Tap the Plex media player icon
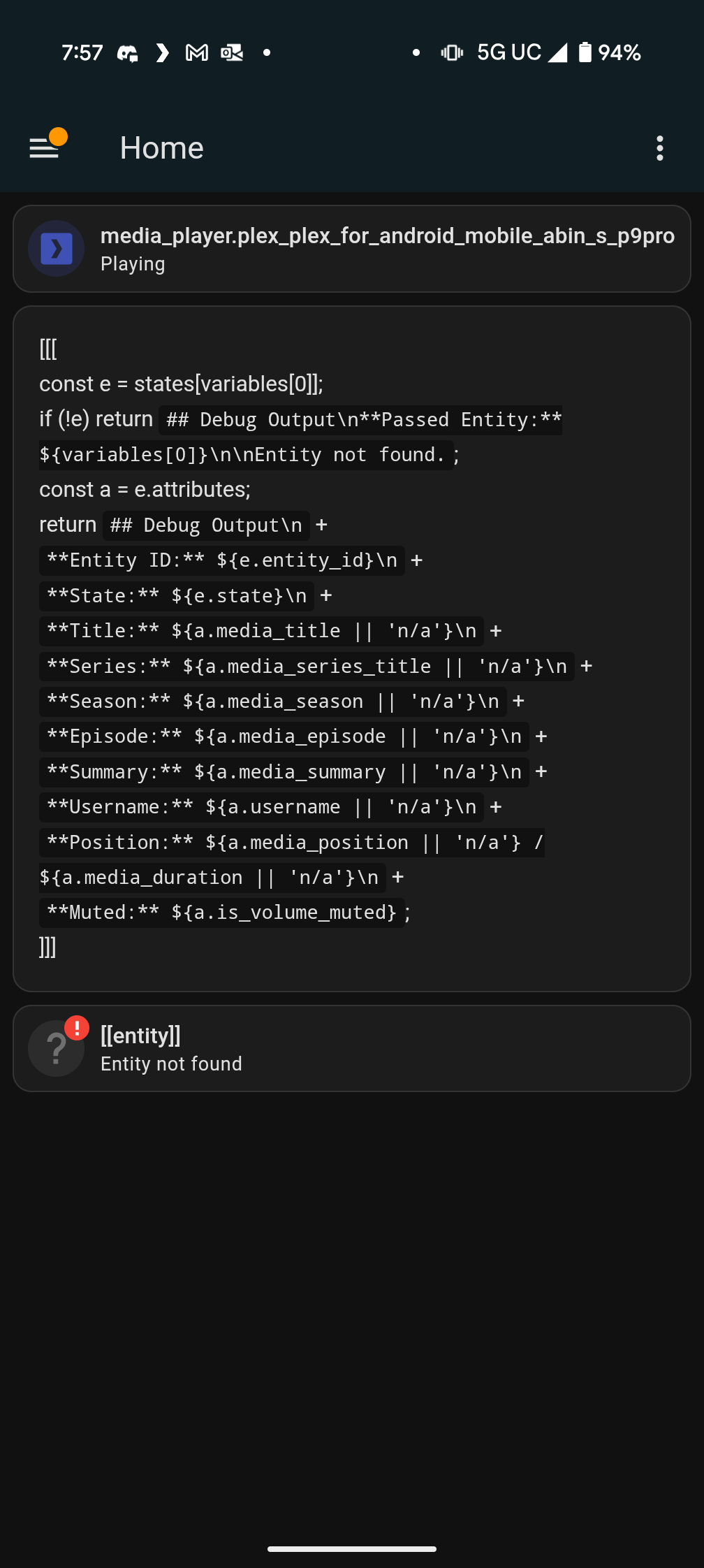 pyautogui.click(x=57, y=249)
